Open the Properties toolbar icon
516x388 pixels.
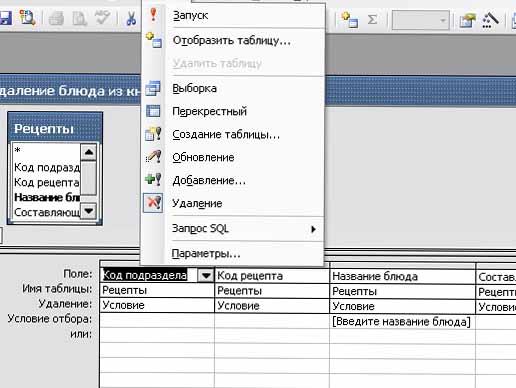coord(467,20)
